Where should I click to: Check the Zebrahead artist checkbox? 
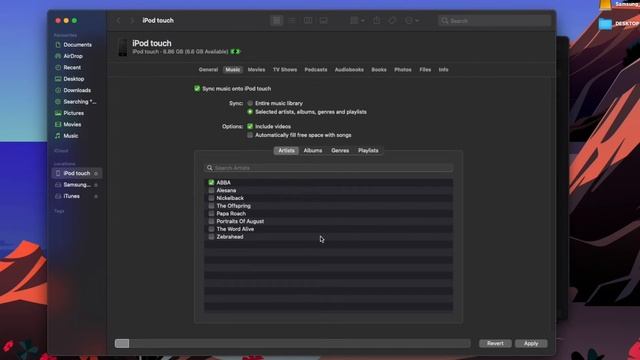pos(211,237)
